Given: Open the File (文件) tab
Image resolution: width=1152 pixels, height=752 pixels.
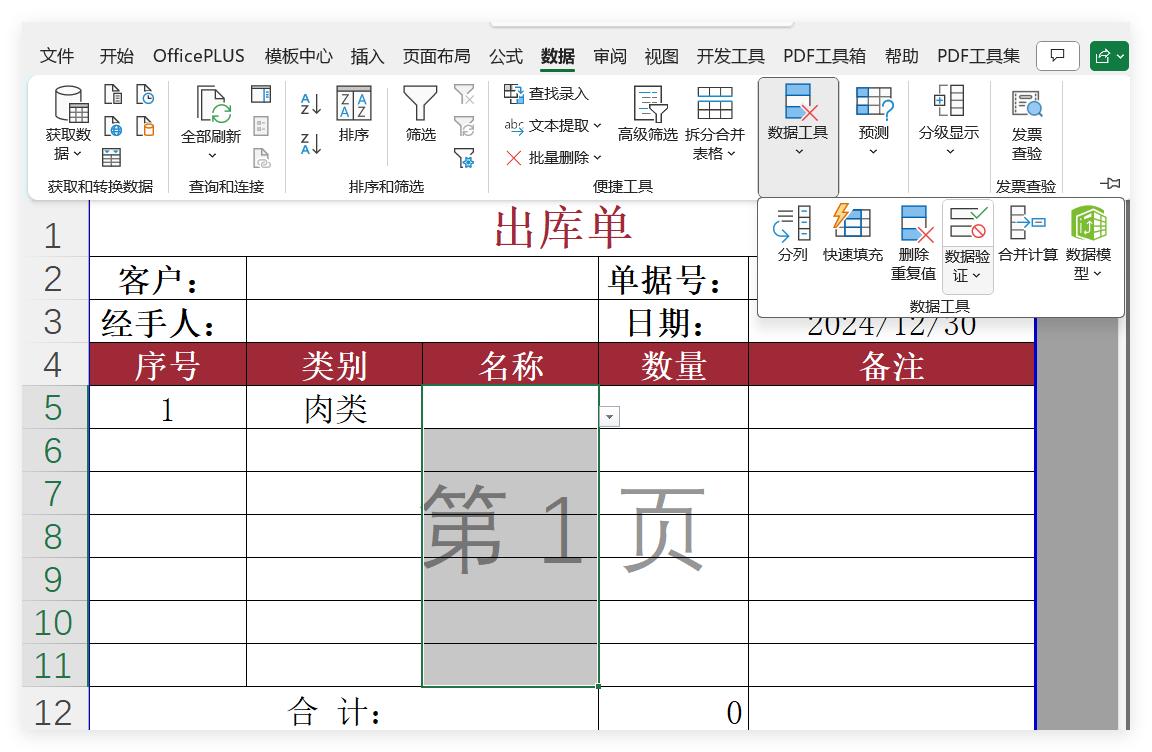Looking at the screenshot, I should [x=57, y=56].
